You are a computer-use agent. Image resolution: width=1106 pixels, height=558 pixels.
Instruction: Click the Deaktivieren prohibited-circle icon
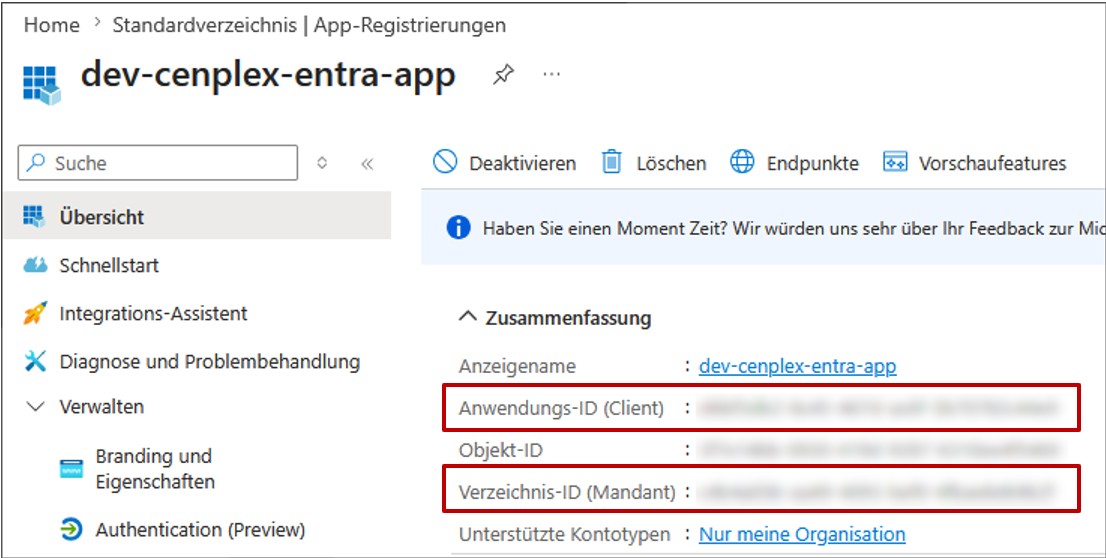pyautogui.click(x=444, y=162)
